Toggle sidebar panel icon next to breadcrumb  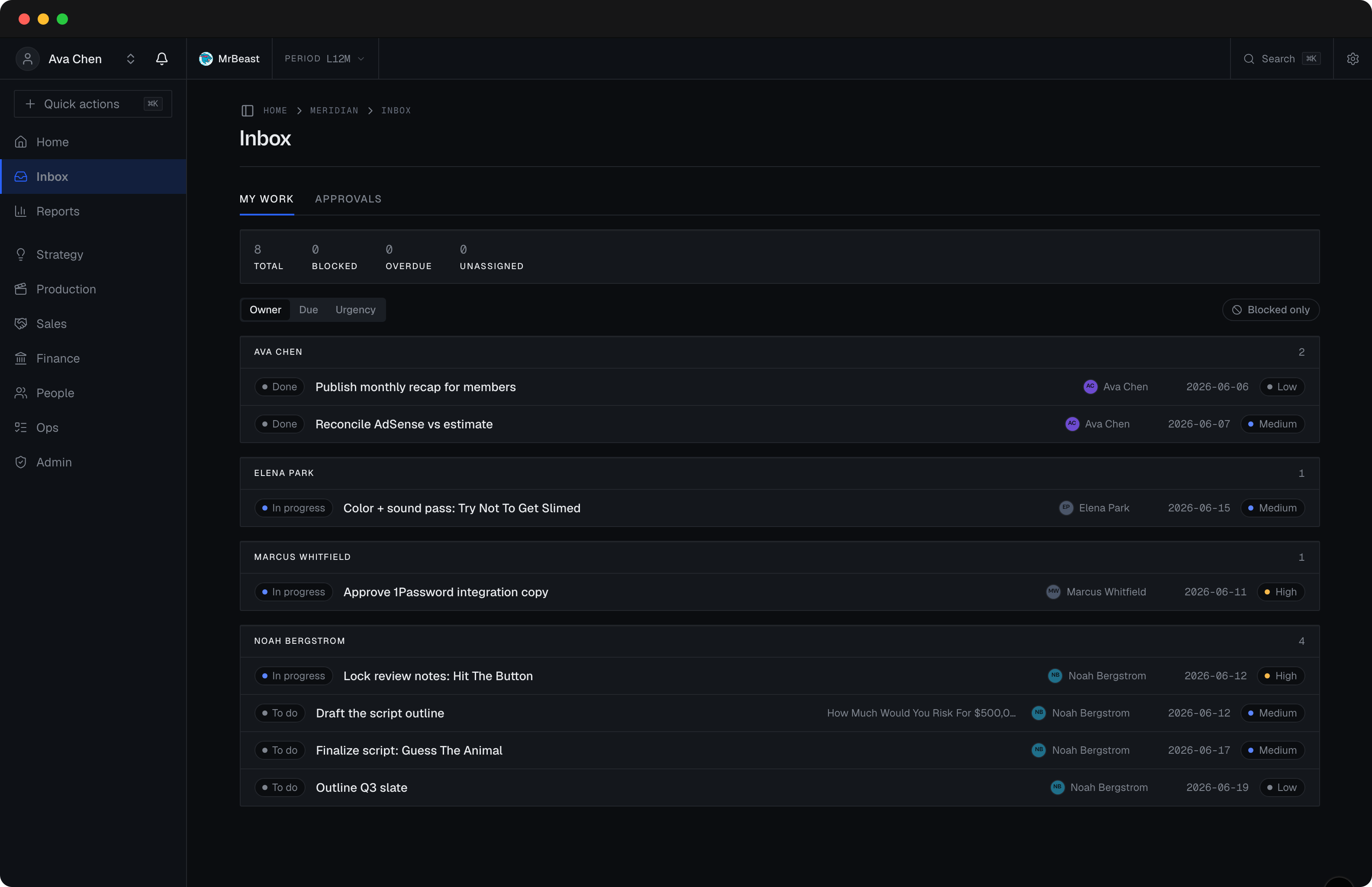pos(248,111)
